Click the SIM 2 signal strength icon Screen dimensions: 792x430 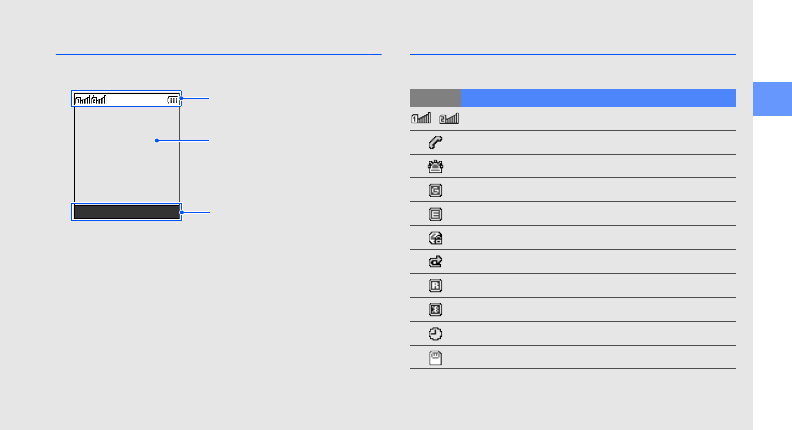(449, 118)
